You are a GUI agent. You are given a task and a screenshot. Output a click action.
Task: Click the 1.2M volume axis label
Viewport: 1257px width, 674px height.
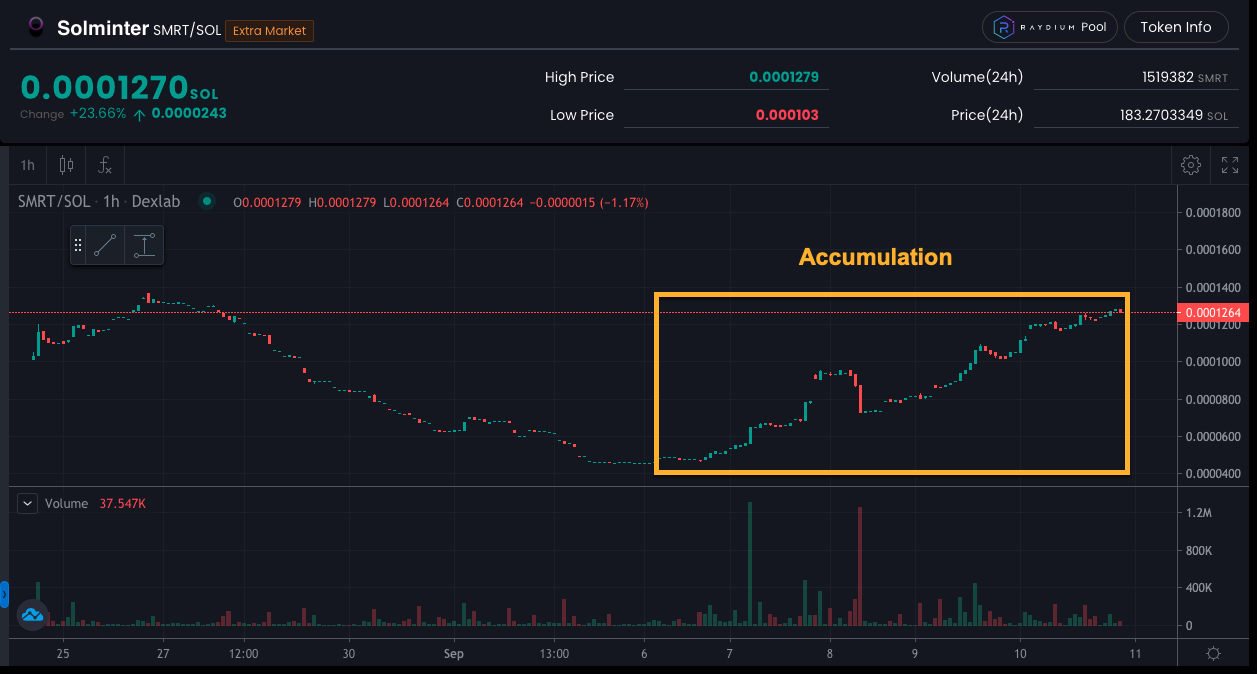click(x=1199, y=513)
